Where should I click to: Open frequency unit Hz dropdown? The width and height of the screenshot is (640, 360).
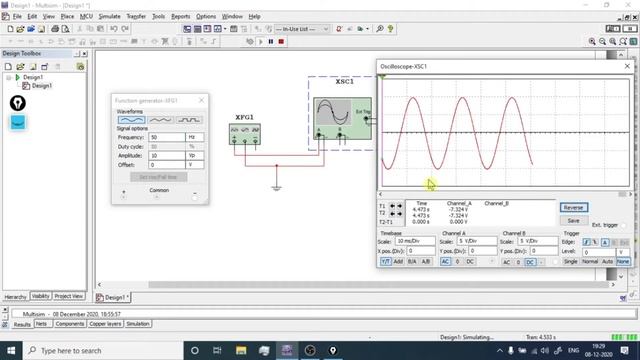[x=194, y=138]
